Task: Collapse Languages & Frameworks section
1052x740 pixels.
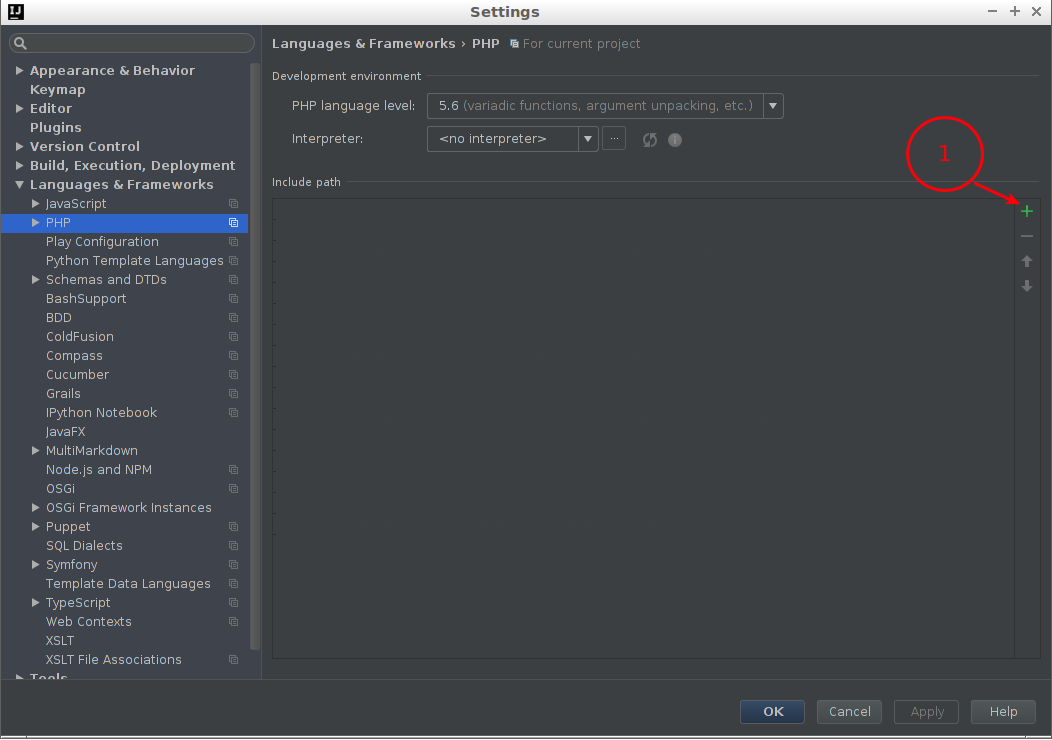Action: (19, 184)
